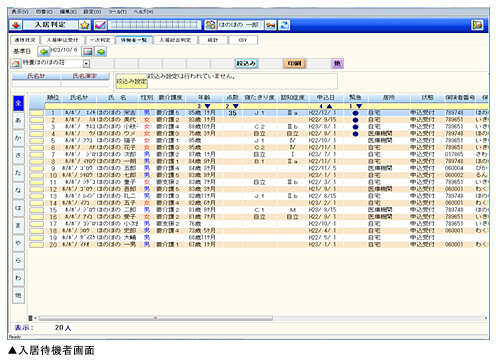500x364 pixels.
Task: Click the house icon beside facility name
Action: pos(16,63)
